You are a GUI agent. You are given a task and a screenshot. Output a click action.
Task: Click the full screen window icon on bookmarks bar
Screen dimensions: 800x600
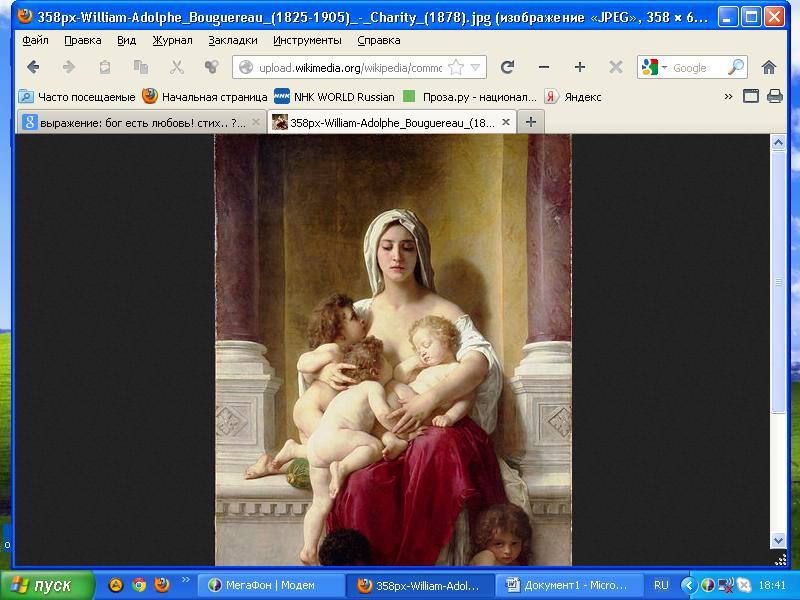point(751,96)
